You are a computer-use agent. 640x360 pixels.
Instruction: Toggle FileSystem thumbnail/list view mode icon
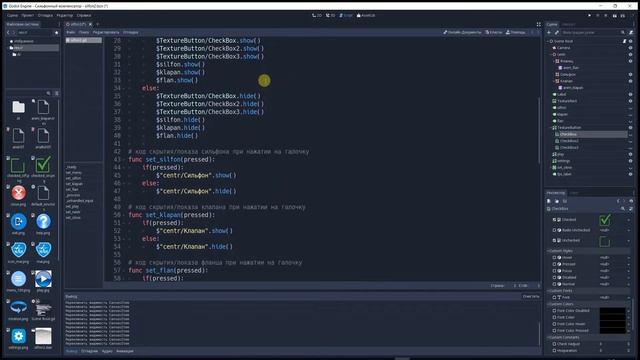tap(56, 93)
